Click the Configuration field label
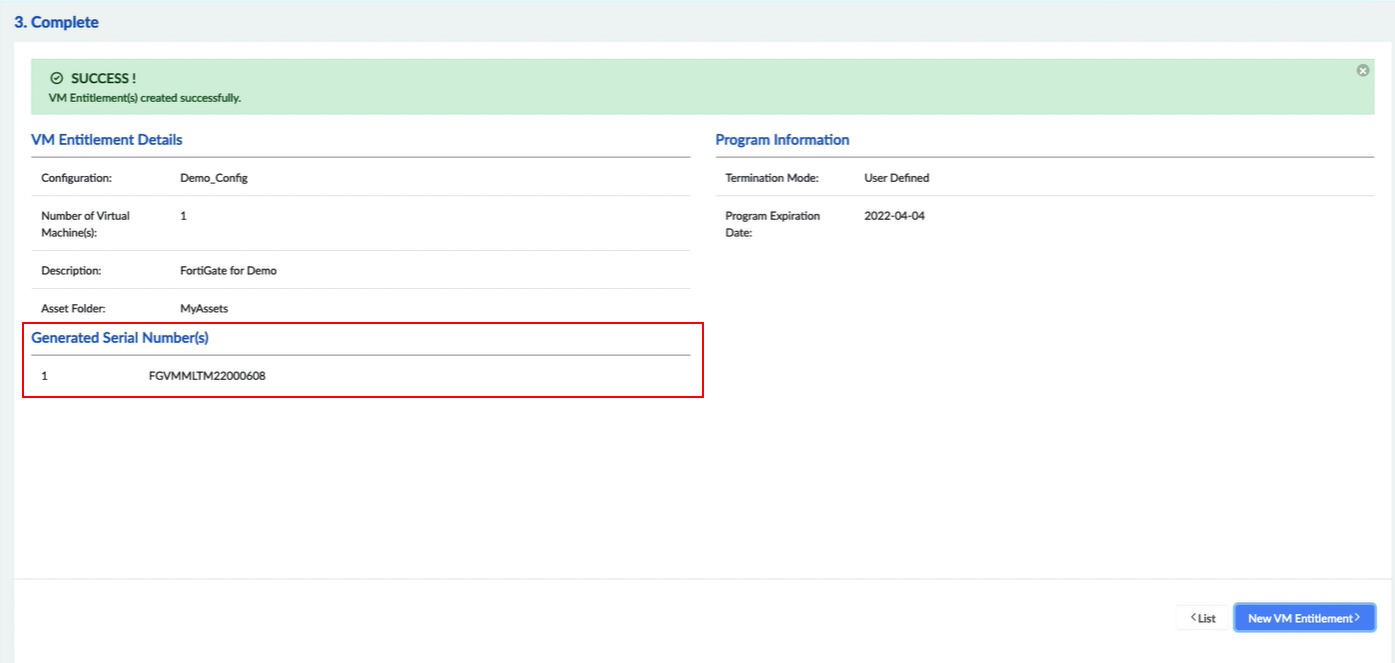The width and height of the screenshot is (1395, 663). click(70, 177)
